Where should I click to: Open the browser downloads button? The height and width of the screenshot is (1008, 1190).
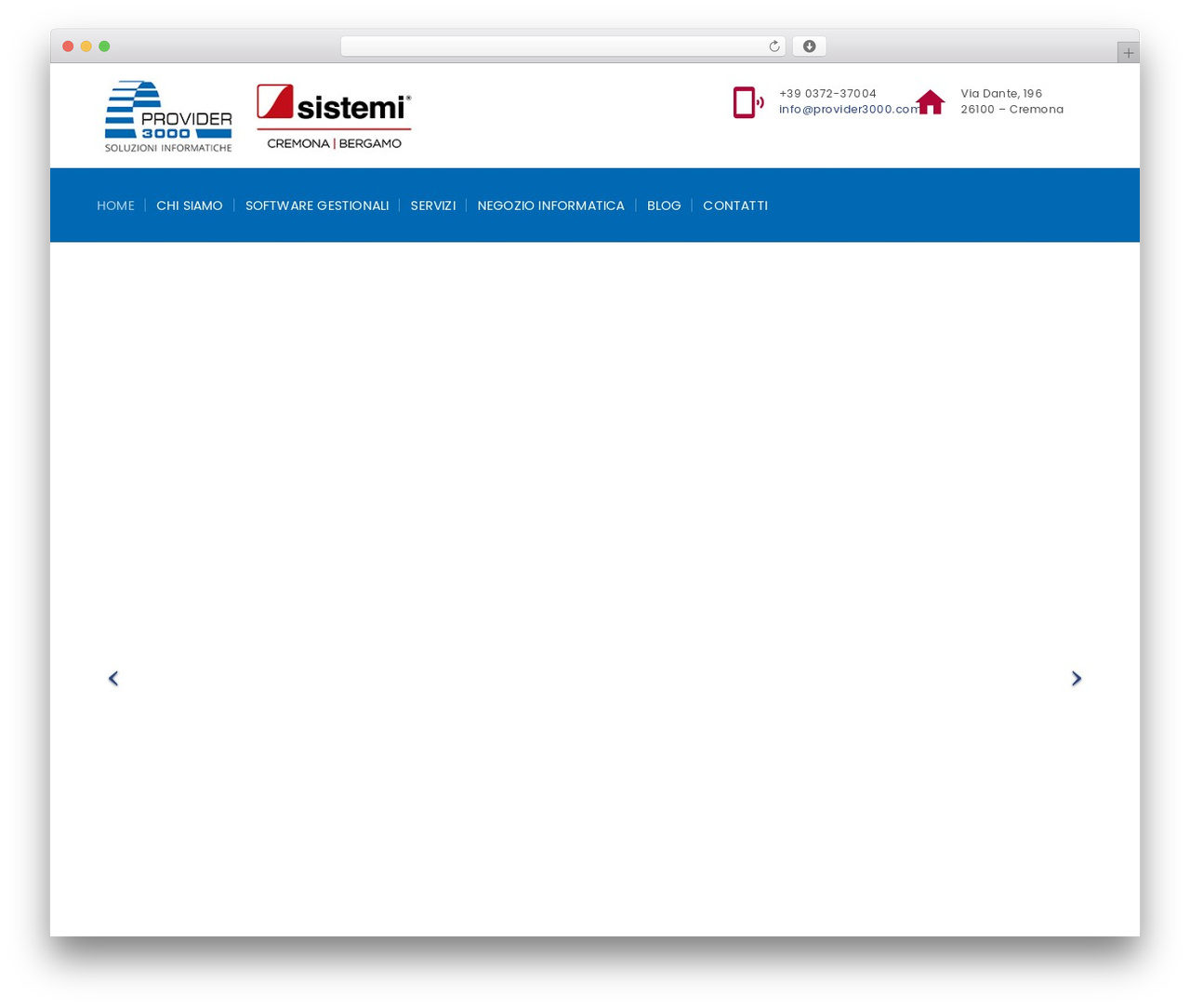coord(809,46)
